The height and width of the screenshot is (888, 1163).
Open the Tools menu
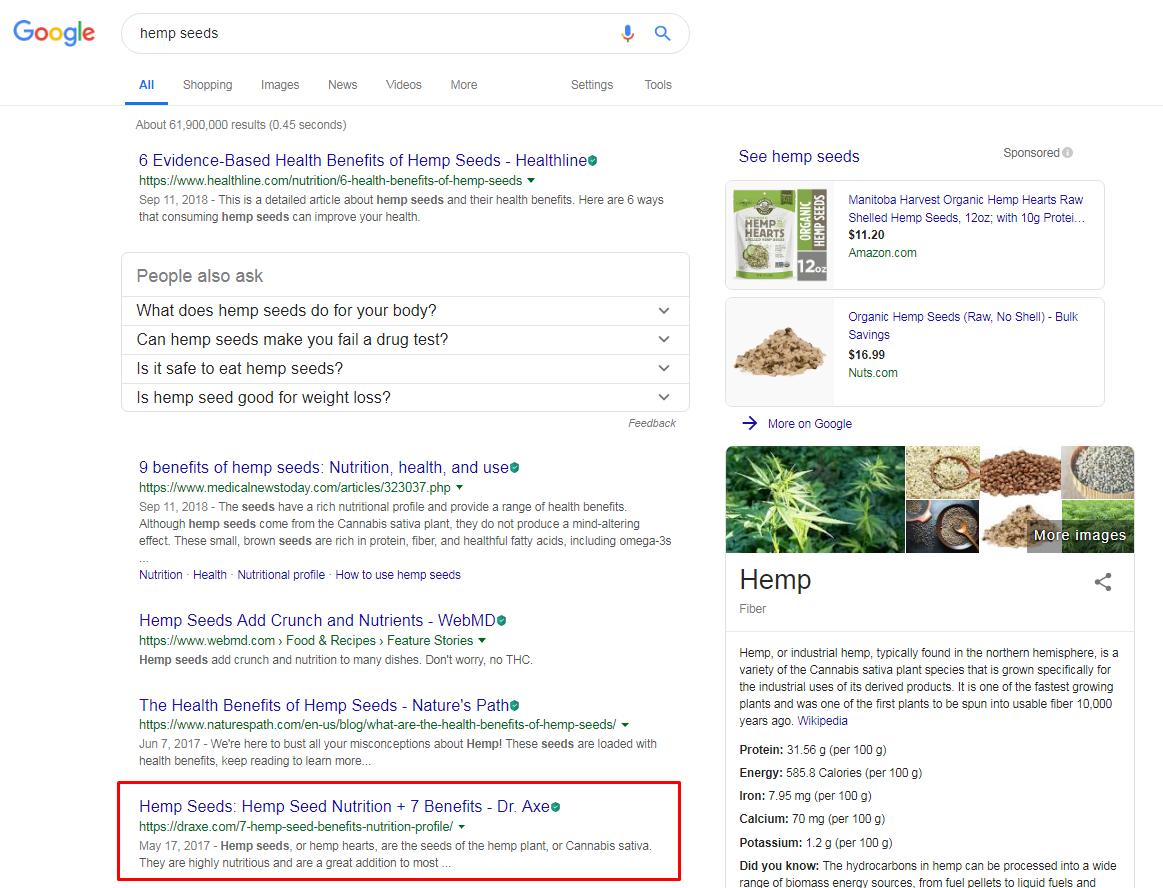[658, 85]
